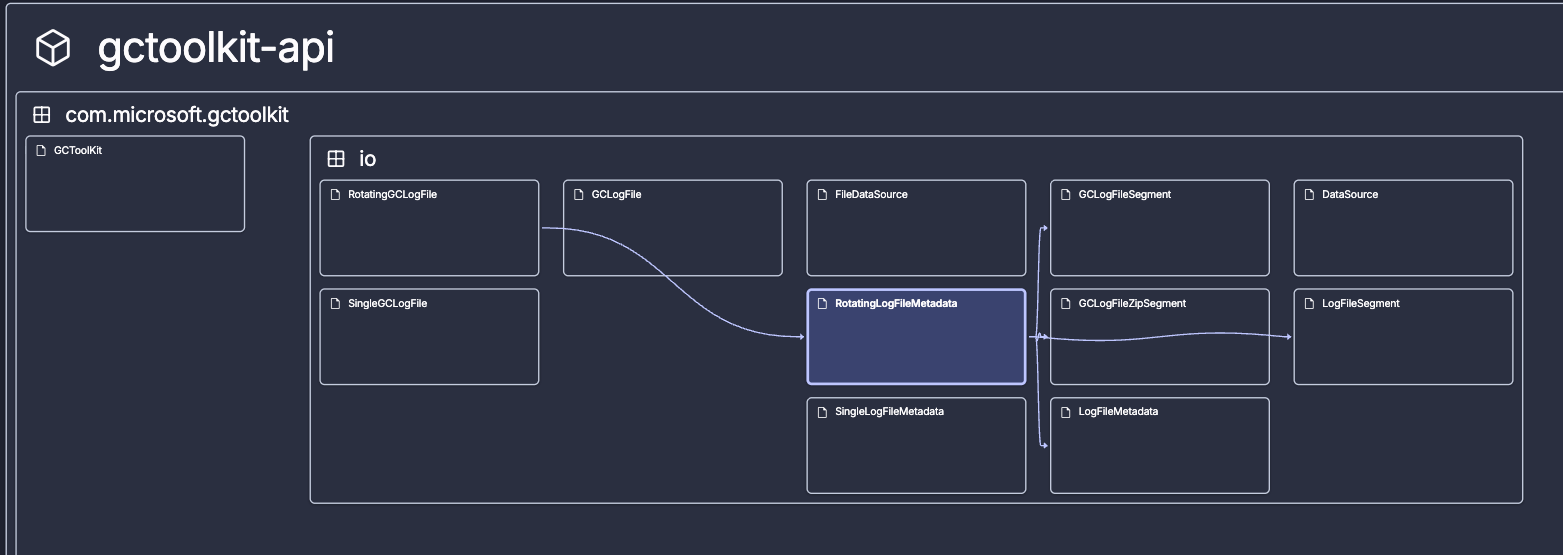Click the file icon beside RotatingGCLogFile

[x=335, y=194]
